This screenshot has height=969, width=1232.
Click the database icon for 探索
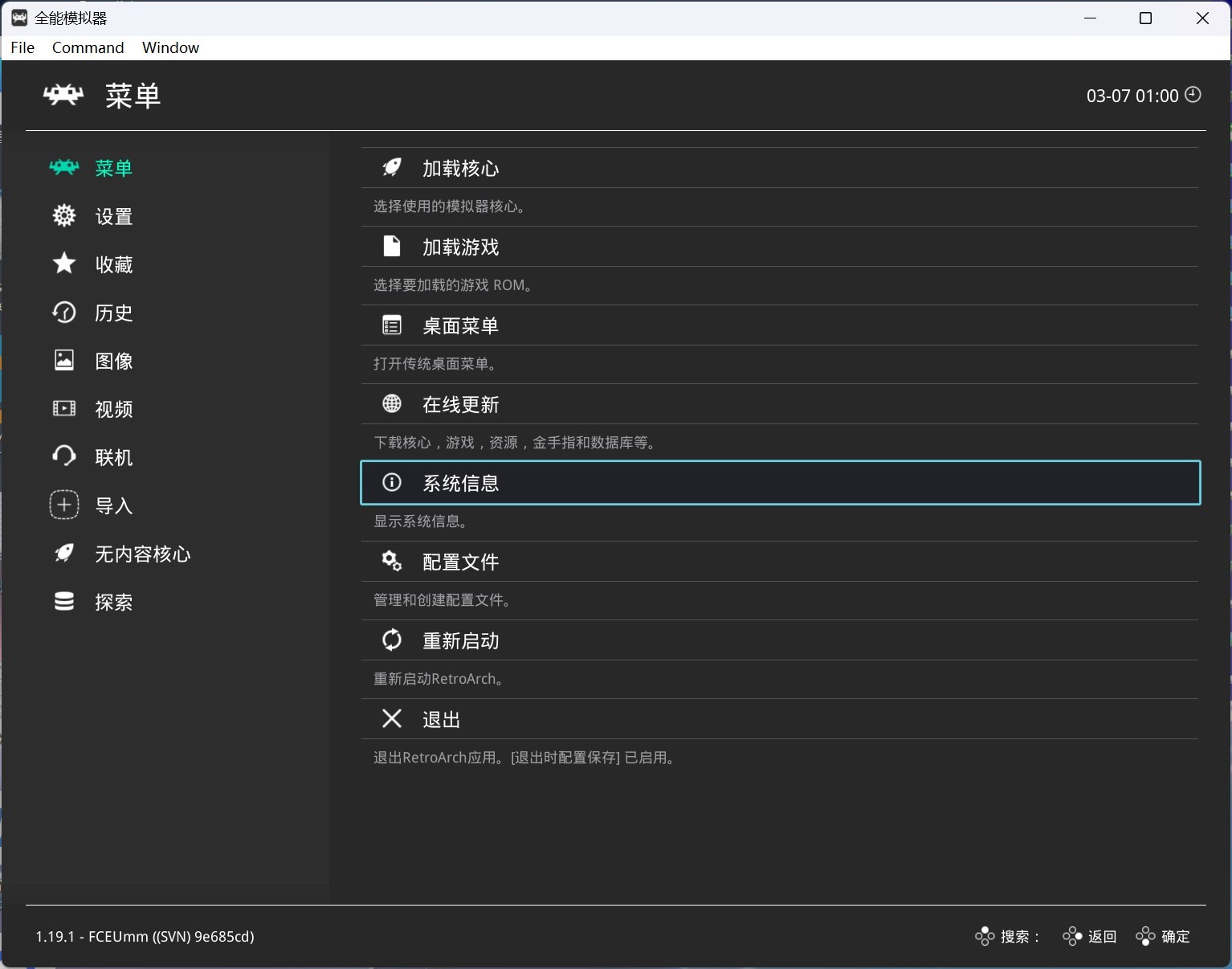[x=64, y=601]
